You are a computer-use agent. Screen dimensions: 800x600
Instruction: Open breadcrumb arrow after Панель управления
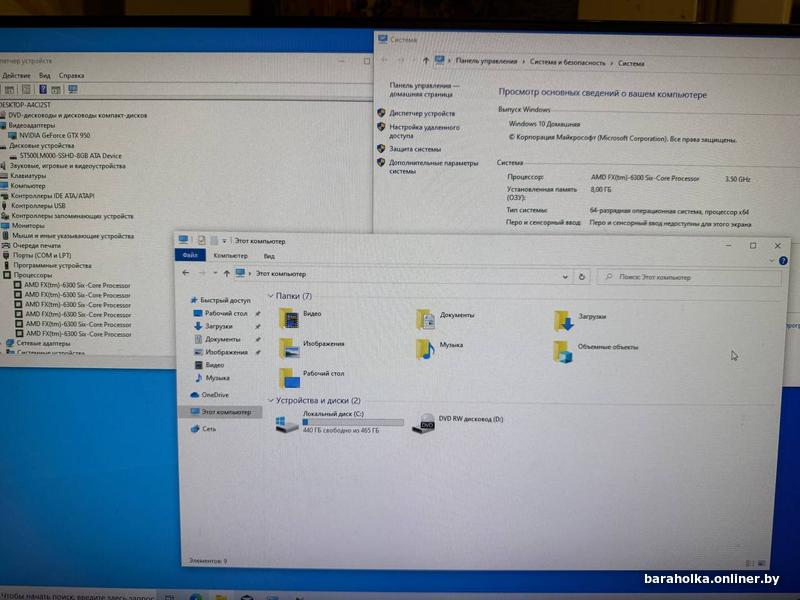(x=523, y=62)
